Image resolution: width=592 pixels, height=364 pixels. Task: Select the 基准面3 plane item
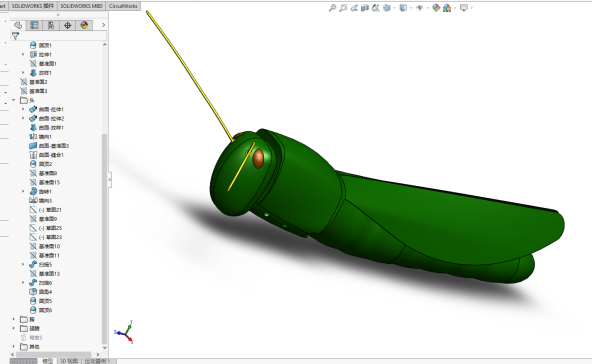tap(34, 91)
